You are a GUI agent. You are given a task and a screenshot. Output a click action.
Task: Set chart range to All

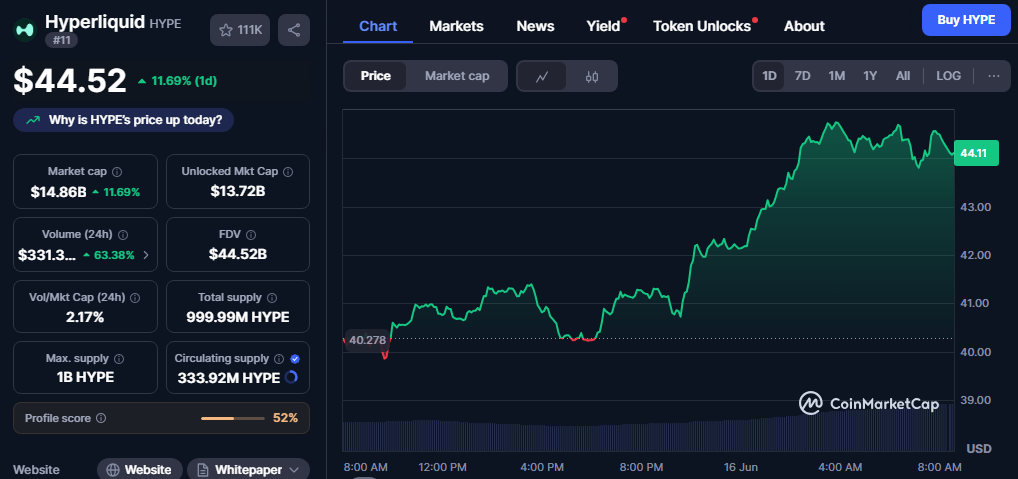coord(903,76)
